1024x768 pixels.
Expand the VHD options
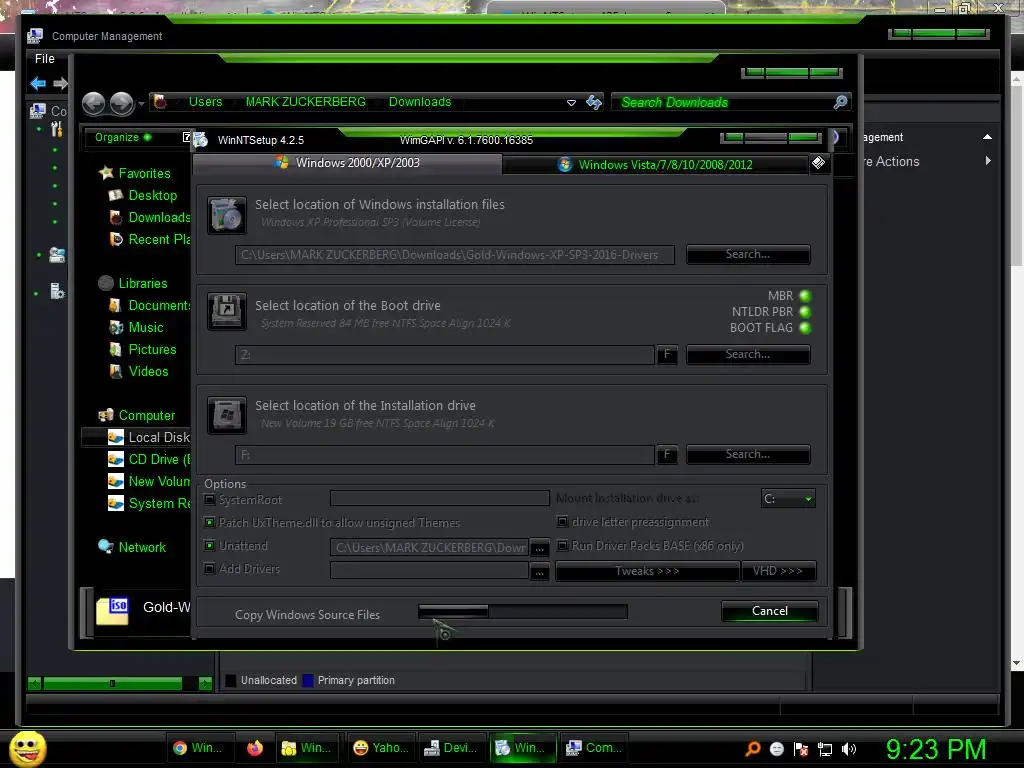(778, 571)
